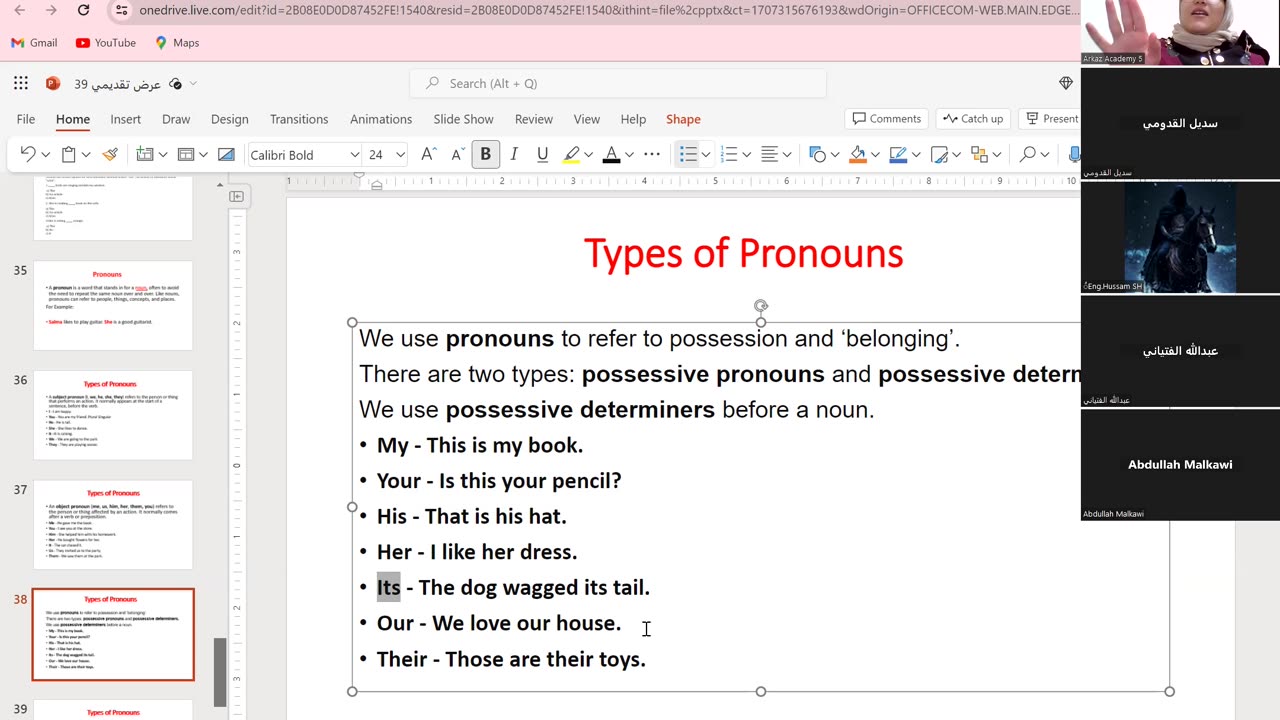Toggle bulleted list formatting
The image size is (1280, 720).
click(x=688, y=155)
